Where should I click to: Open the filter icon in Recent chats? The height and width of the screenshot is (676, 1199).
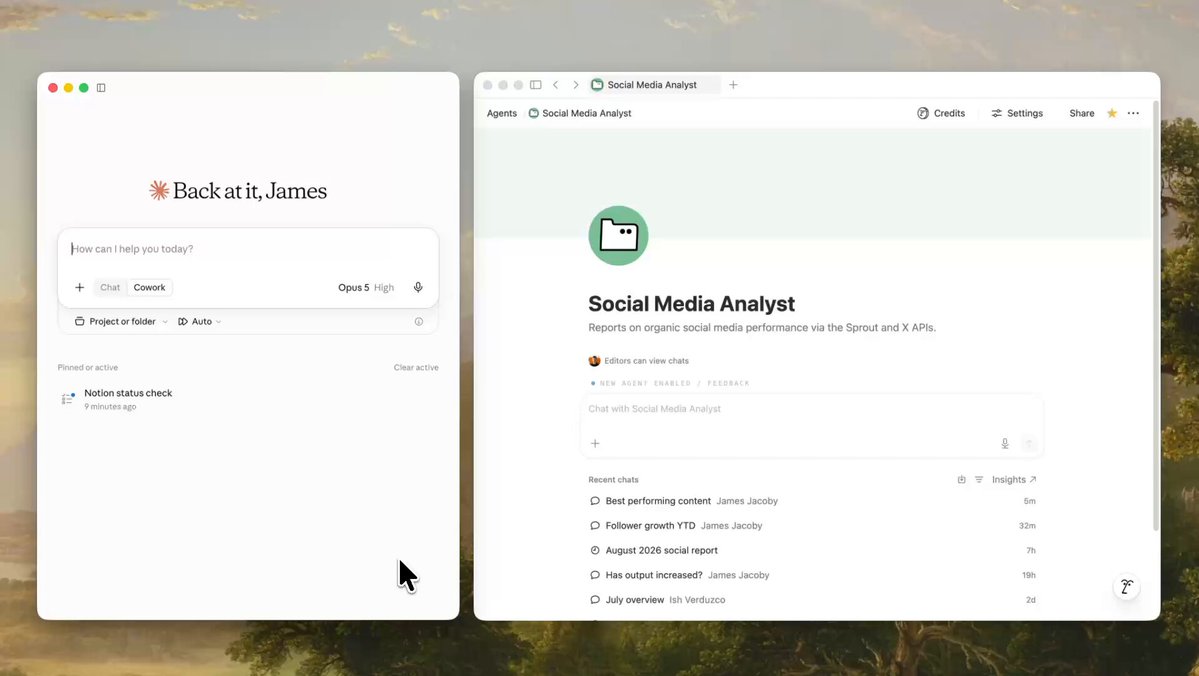(979, 479)
